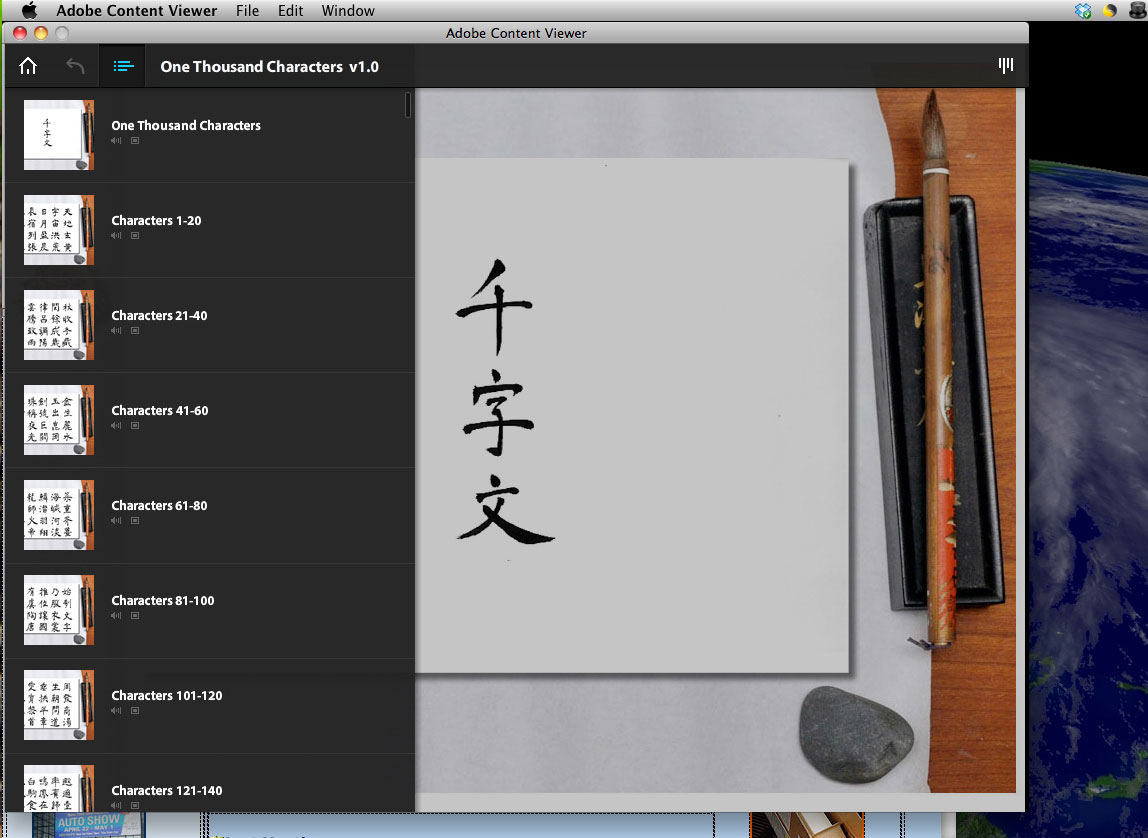Jump to "Characters 121-140" in the contents
Image resolution: width=1148 pixels, height=838 pixels.
tap(167, 791)
